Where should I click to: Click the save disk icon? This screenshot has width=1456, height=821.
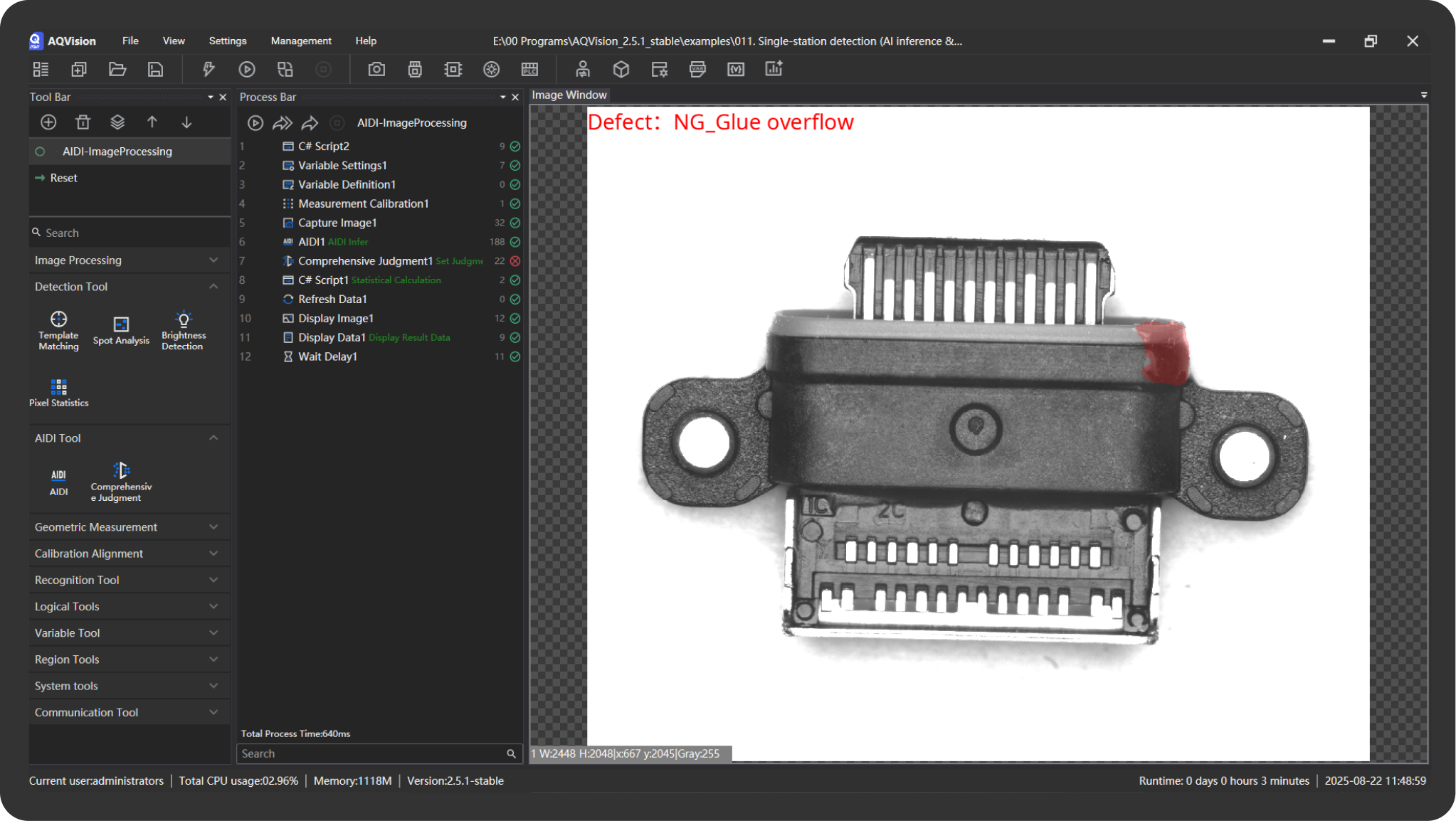(155, 69)
